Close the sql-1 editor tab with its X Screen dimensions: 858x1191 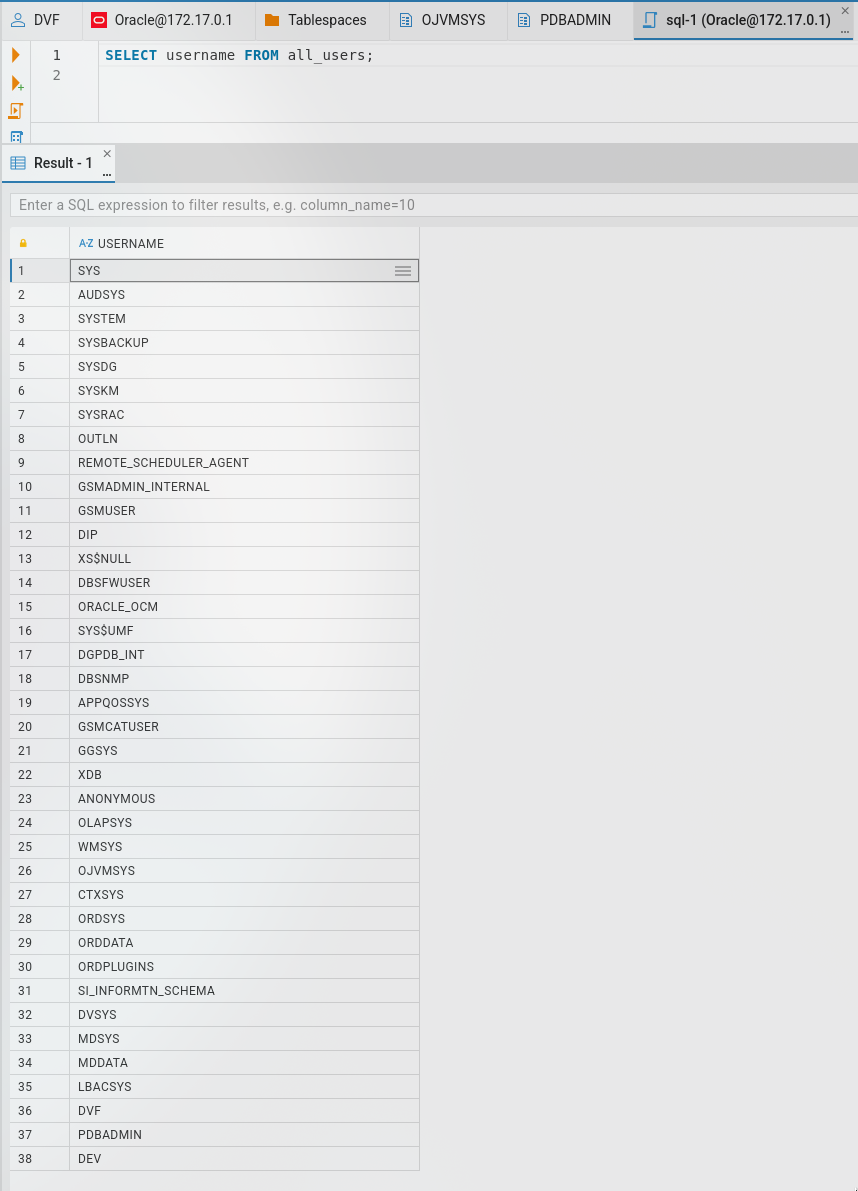pos(845,11)
